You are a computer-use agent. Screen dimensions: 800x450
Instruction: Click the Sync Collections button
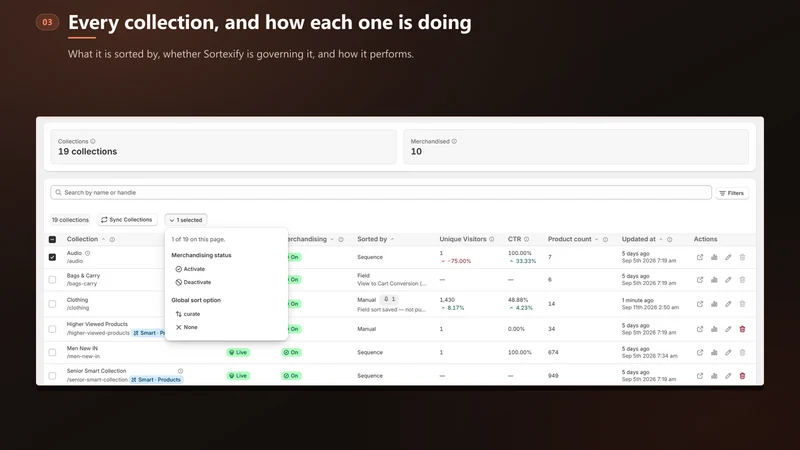127,220
